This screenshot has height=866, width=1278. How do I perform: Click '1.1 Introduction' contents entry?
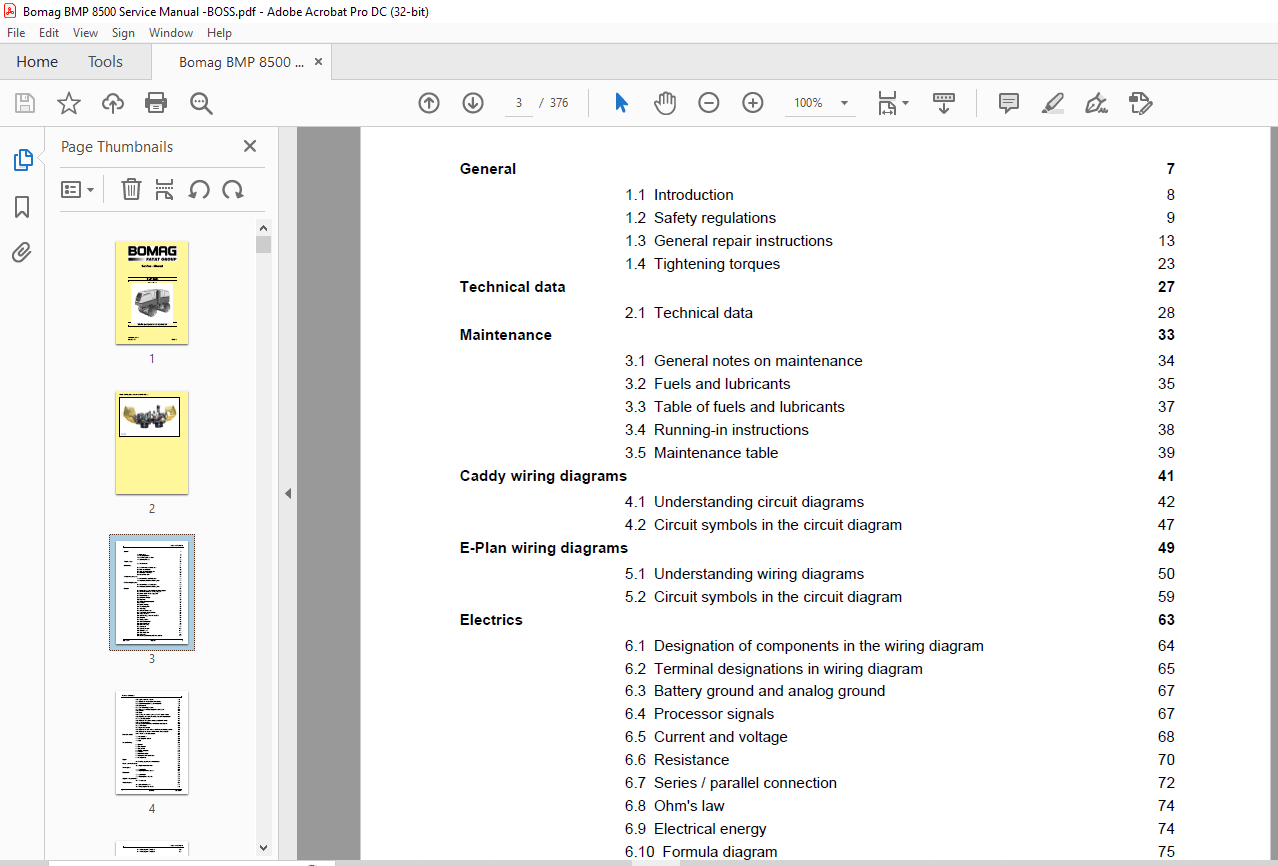tap(679, 195)
